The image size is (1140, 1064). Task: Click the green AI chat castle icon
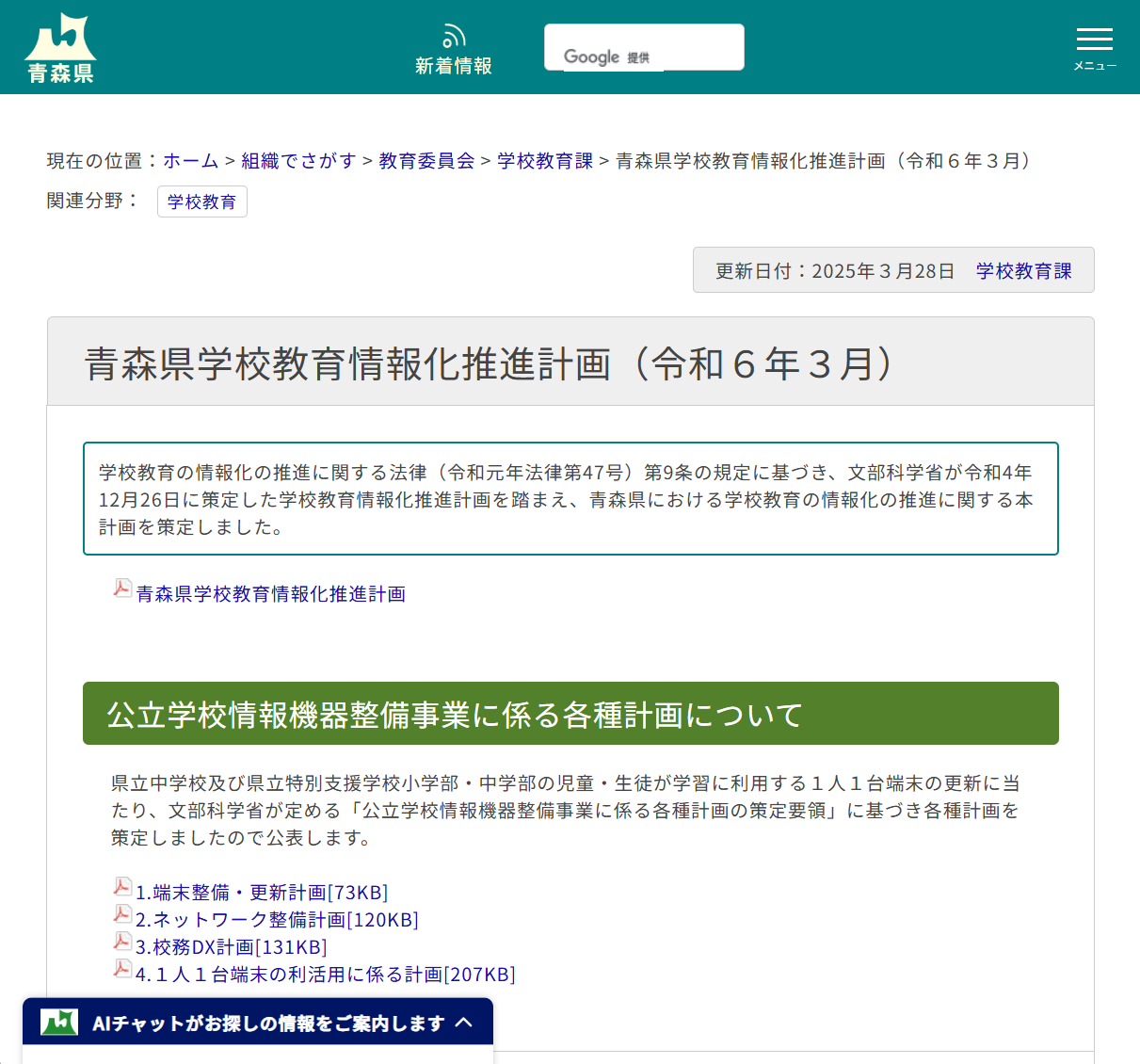56,1021
